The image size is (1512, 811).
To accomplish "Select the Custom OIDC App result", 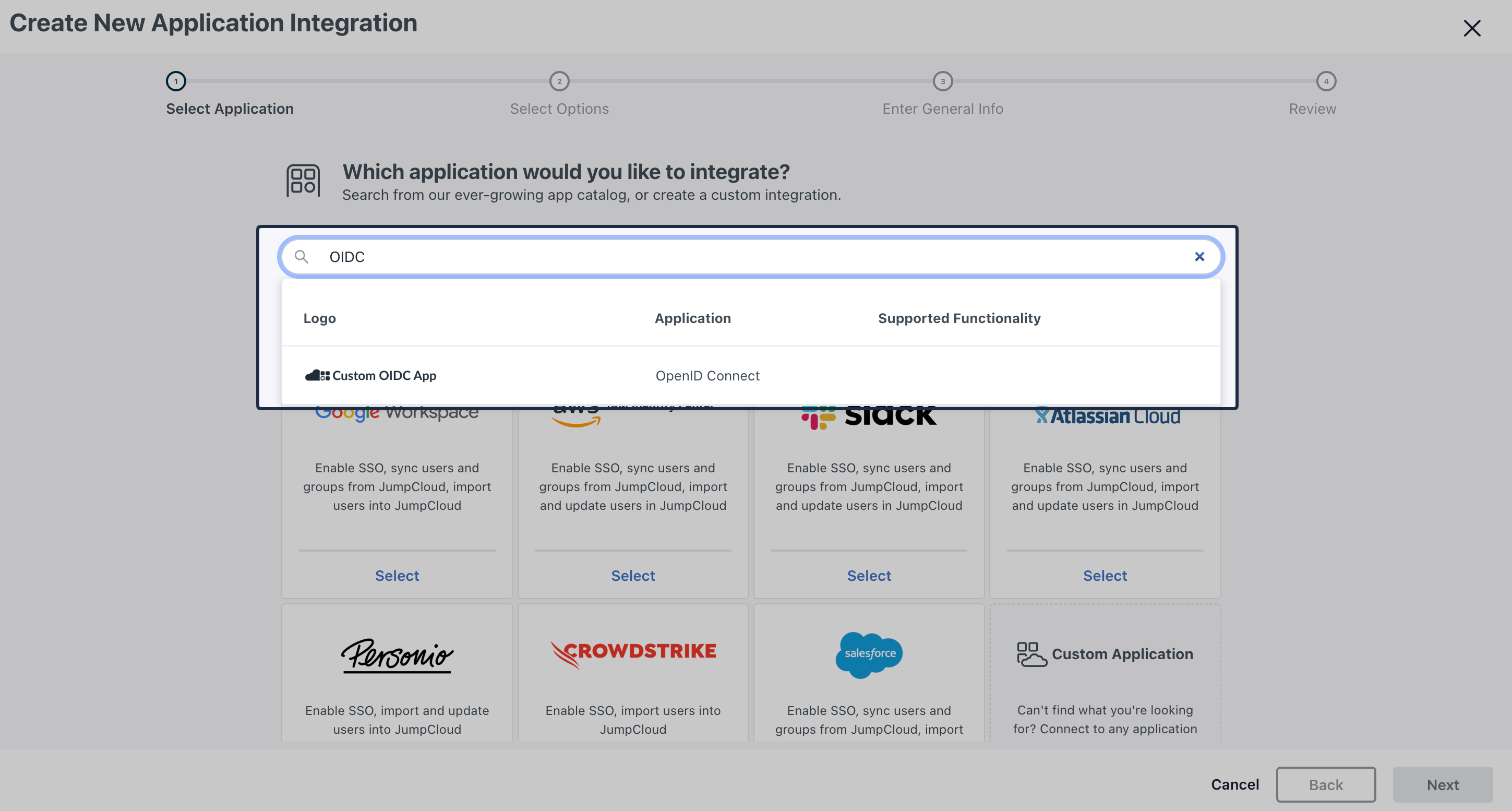I will (x=385, y=375).
